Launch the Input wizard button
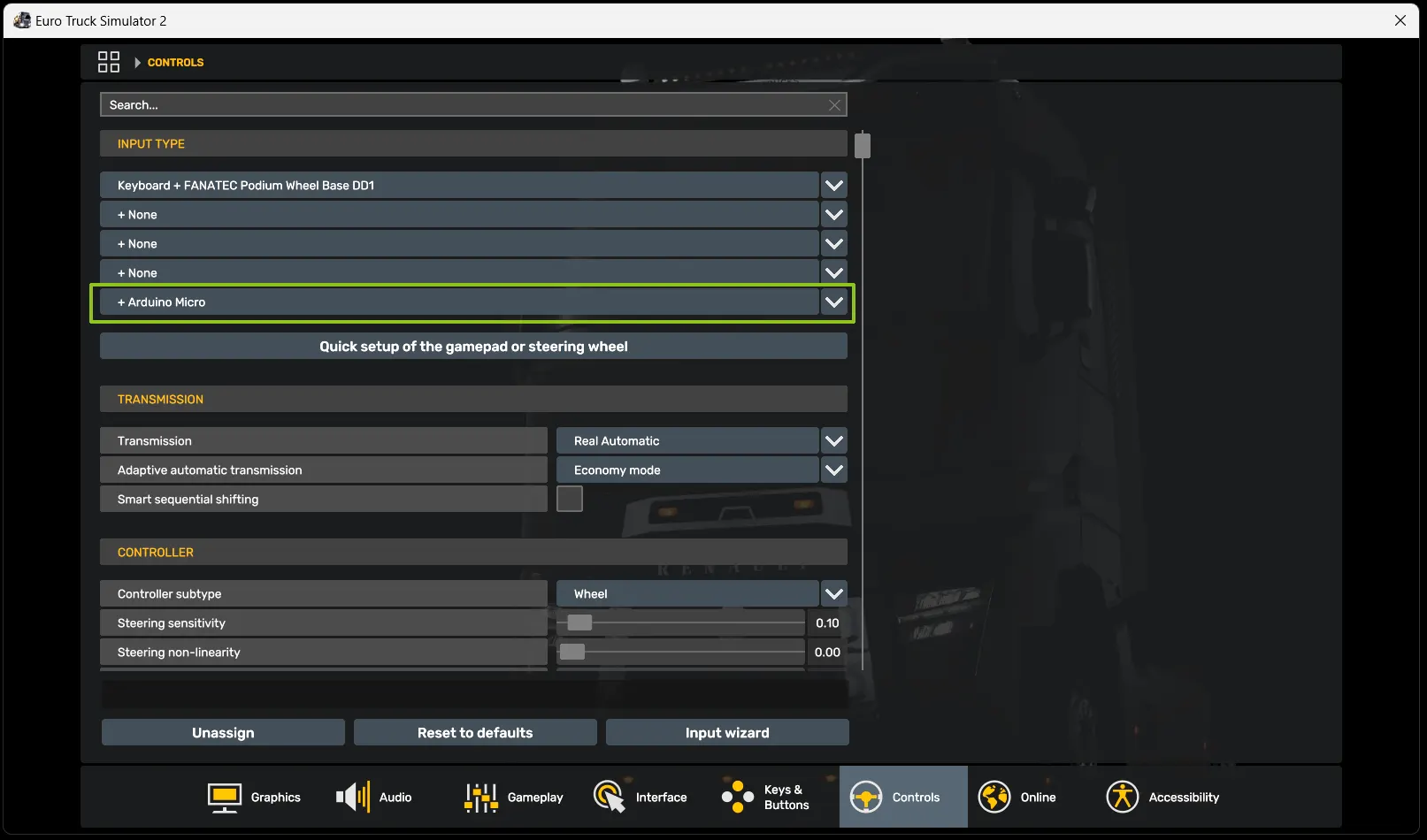The image size is (1427, 840). coord(727,733)
